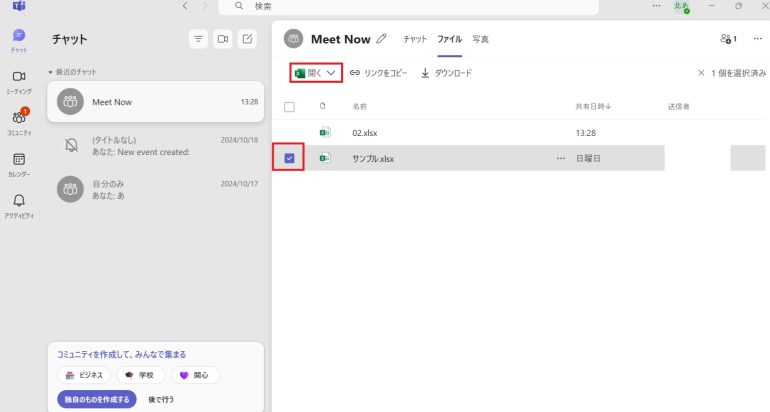
Task: Switch to the 写真 tab
Action: [480, 39]
